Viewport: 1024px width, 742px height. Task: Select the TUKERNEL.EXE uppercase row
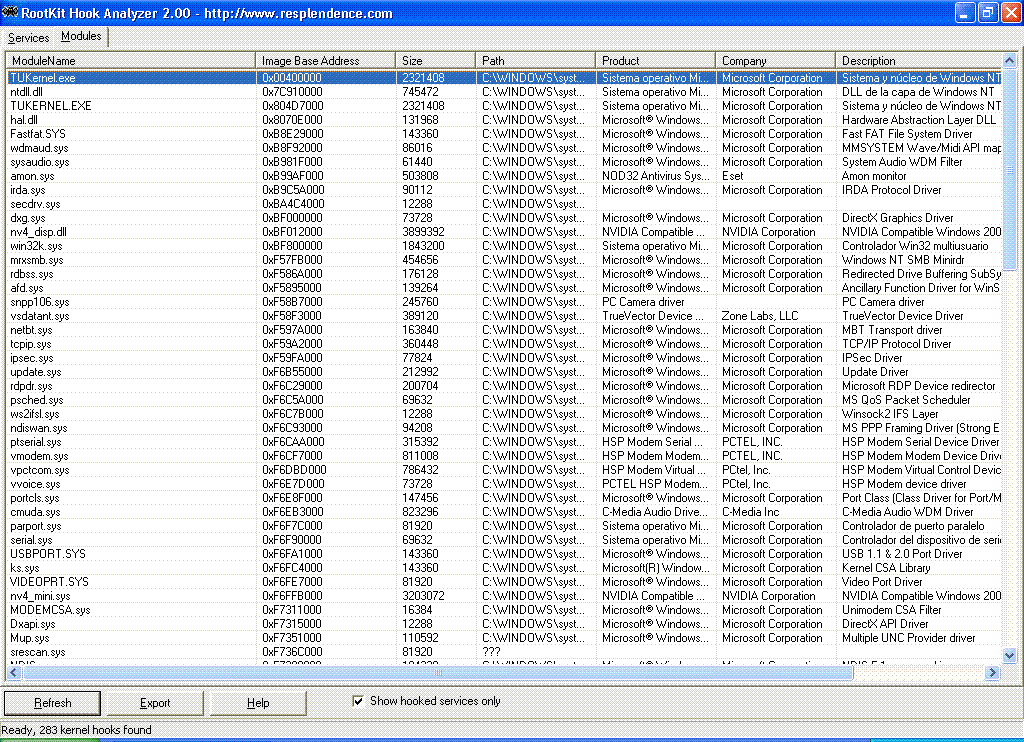point(504,106)
